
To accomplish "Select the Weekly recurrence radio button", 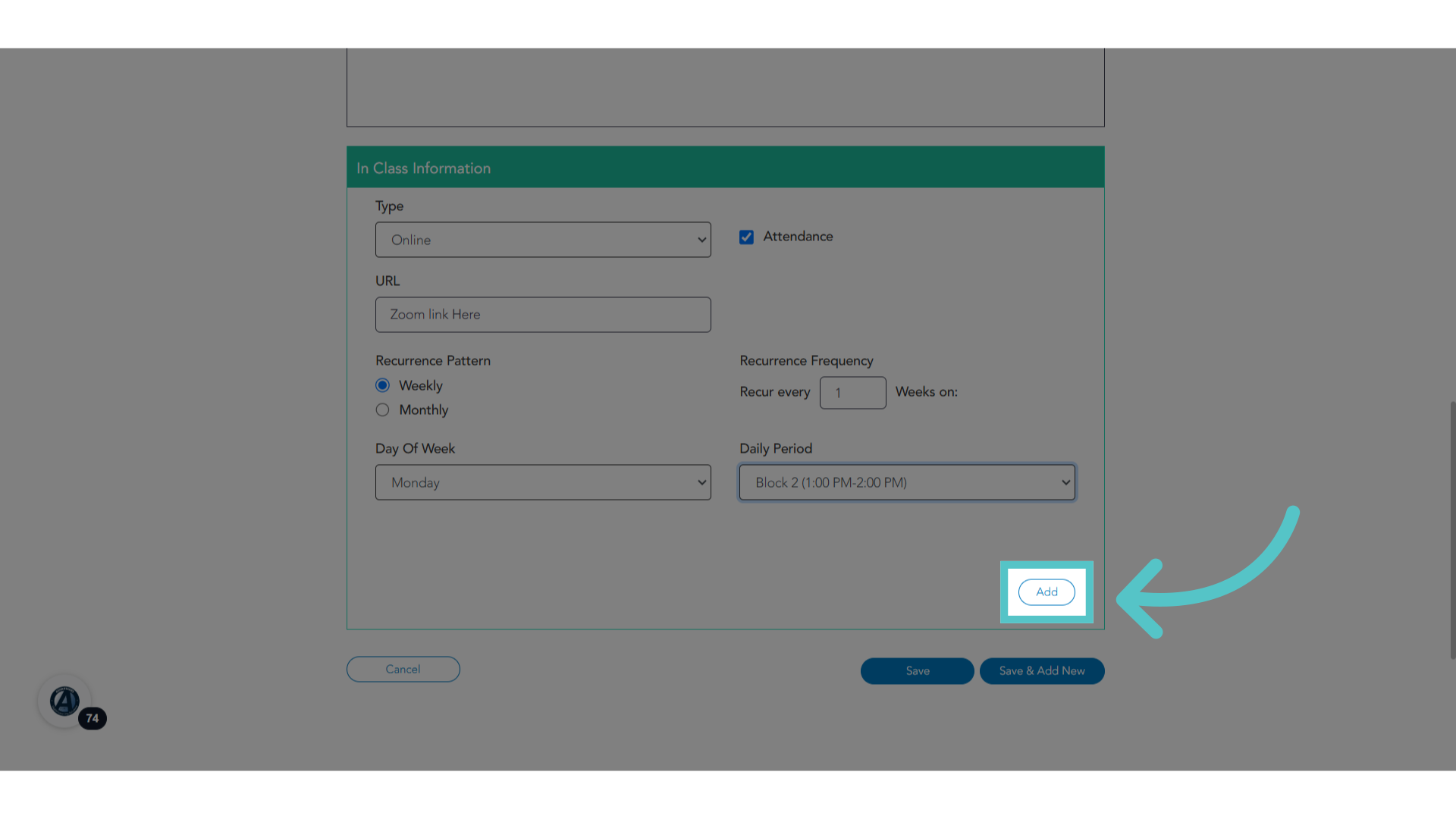I will (x=383, y=385).
